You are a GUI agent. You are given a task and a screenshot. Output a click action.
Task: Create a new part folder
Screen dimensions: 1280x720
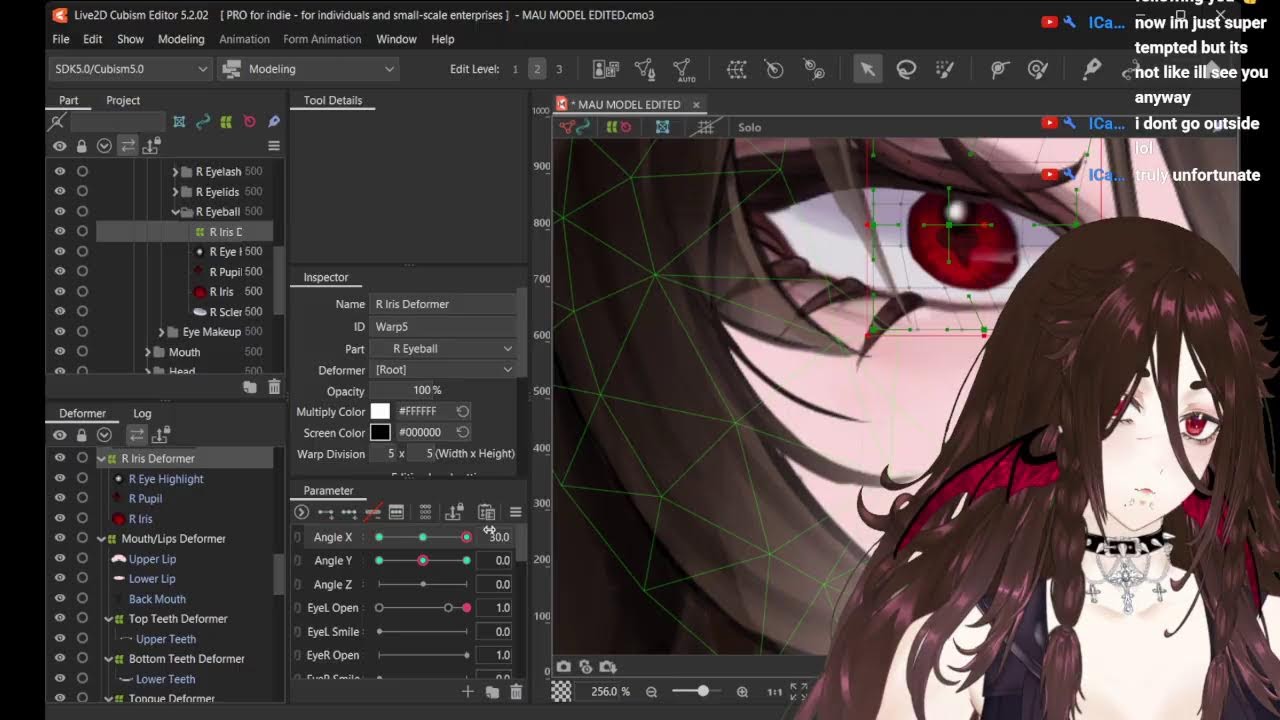pos(250,387)
